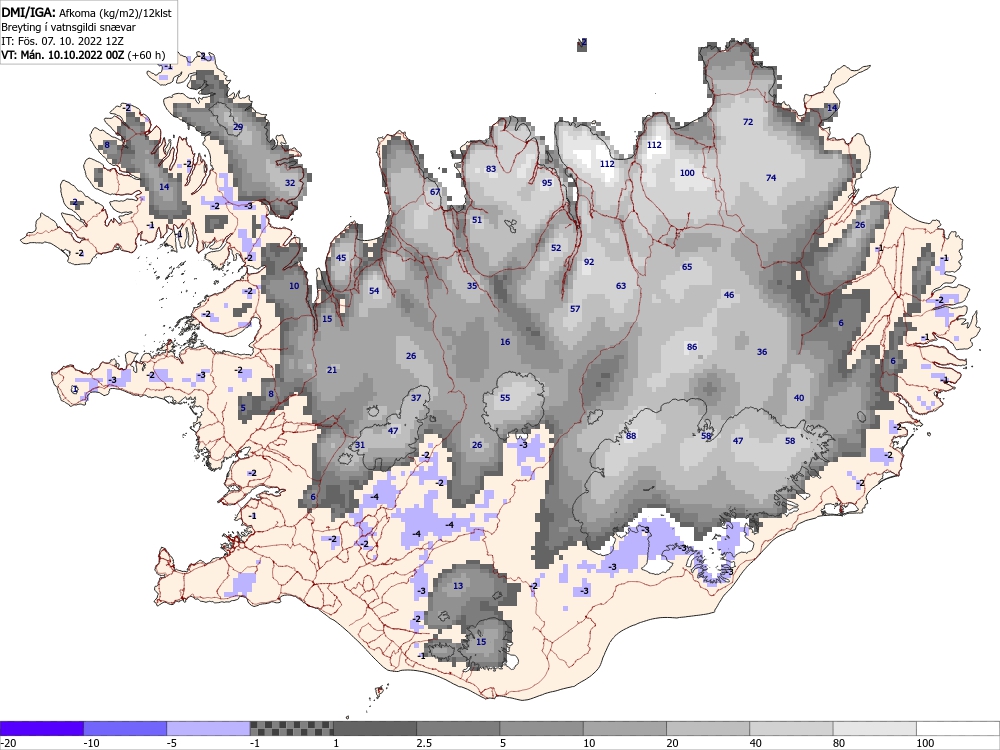This screenshot has height=750, width=1000.
Task: Click the dark blue -20 to -10 legend swatch
Action: [x=41, y=728]
